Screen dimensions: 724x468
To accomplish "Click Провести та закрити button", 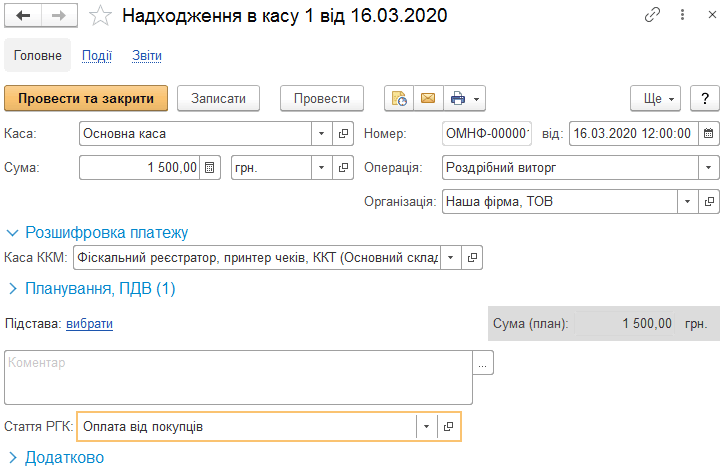I will (x=86, y=98).
